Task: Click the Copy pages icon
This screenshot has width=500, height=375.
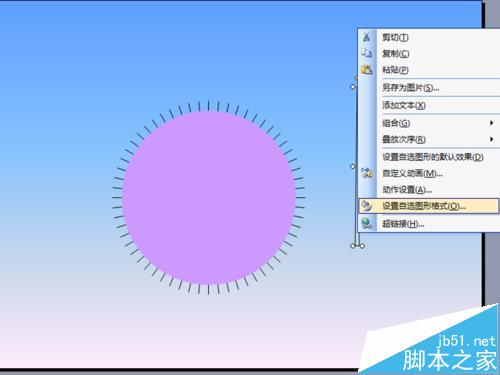Action: pyautogui.click(x=367, y=53)
